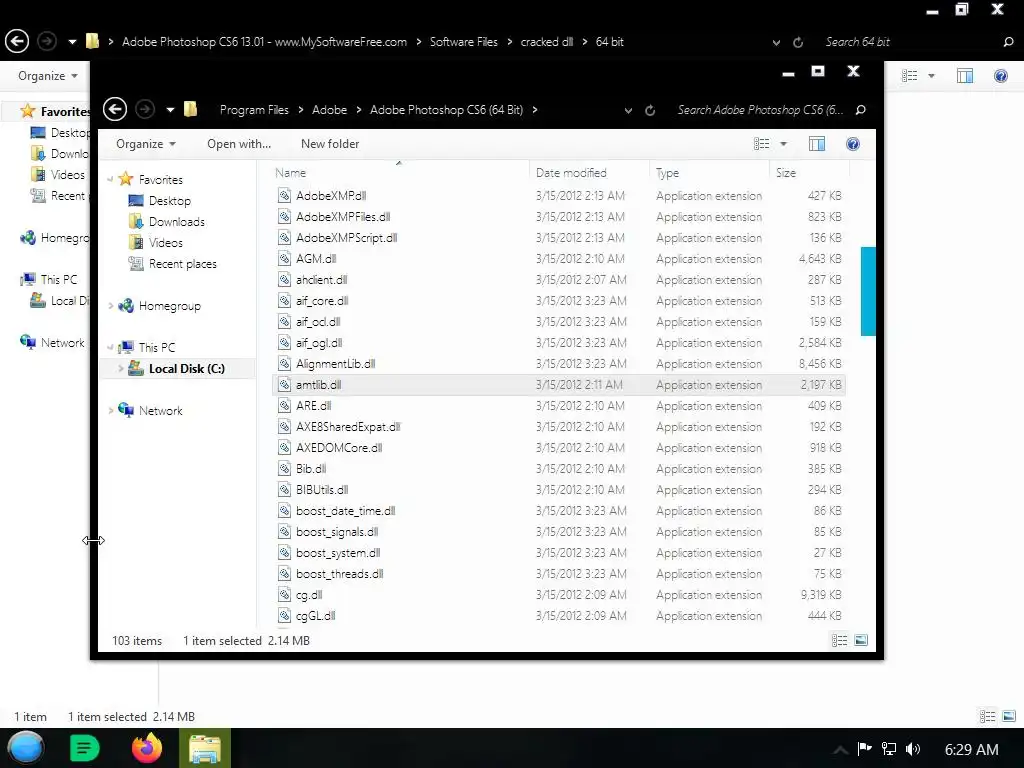Open recent locations dropdown in front window

[170, 110]
